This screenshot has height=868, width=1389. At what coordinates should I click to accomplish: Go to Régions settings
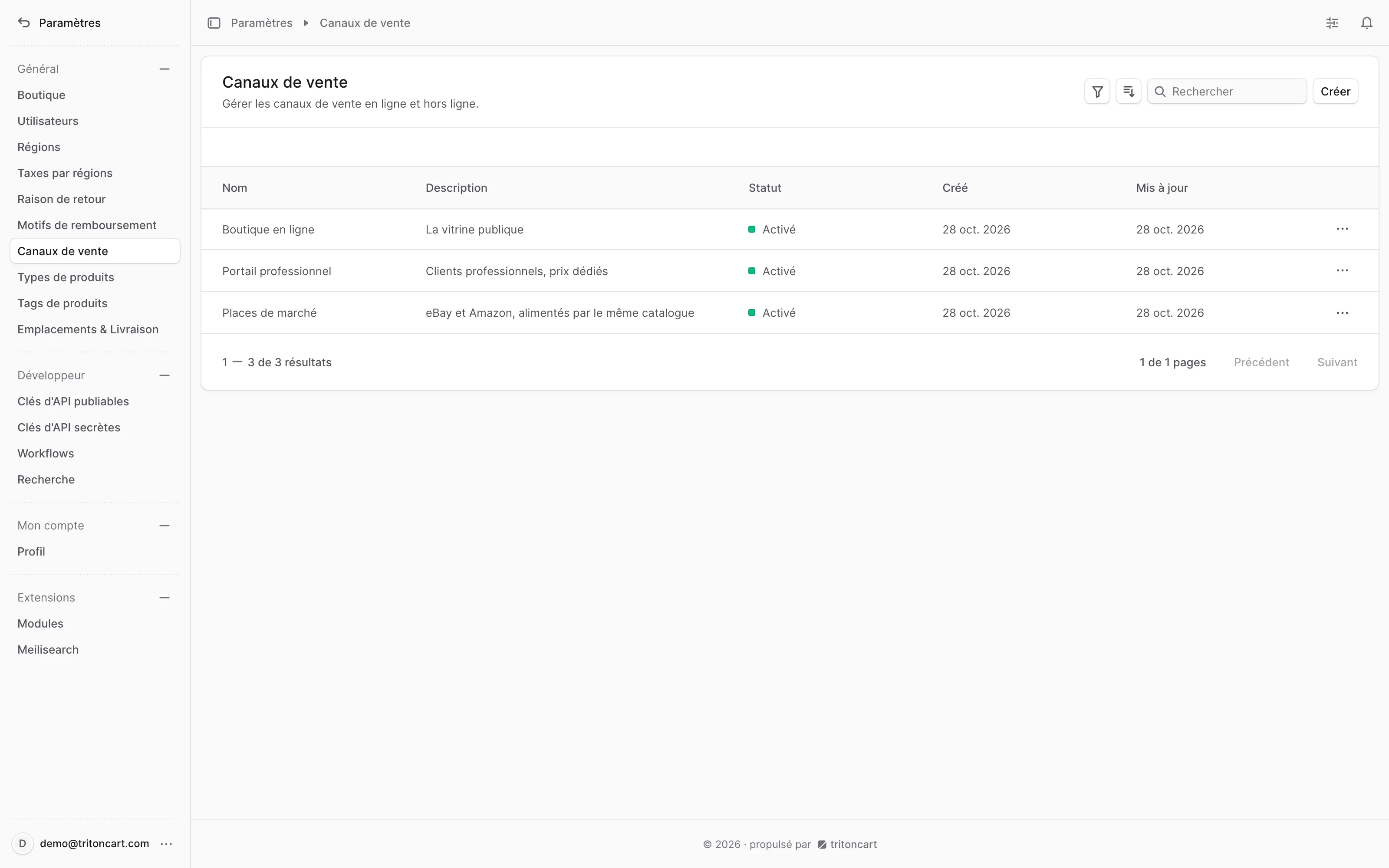pos(95,147)
